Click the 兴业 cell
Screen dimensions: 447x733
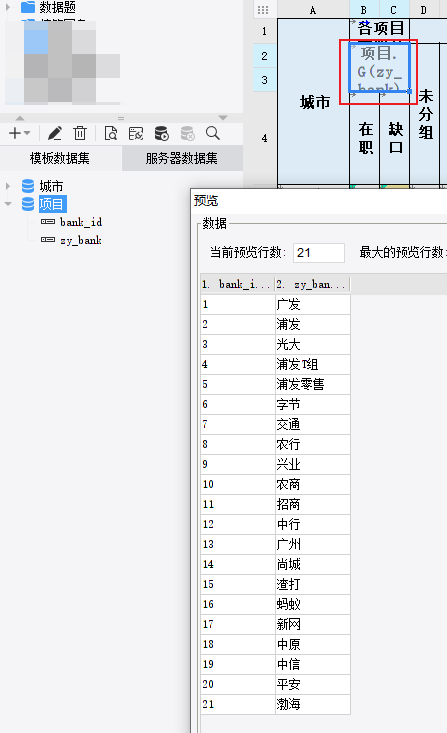pyautogui.click(x=313, y=464)
